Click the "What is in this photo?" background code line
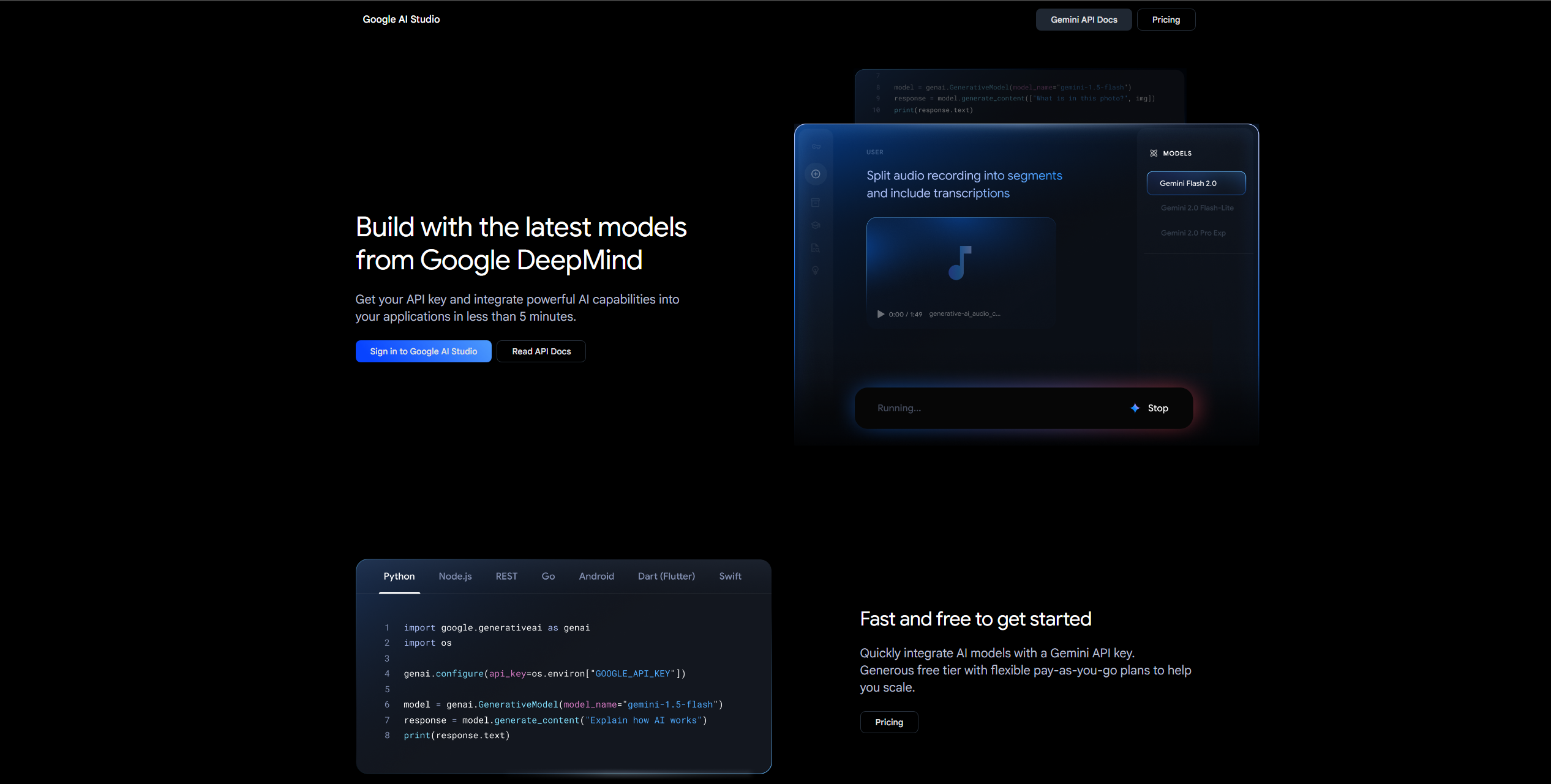The width and height of the screenshot is (1551, 784). (x=1024, y=99)
